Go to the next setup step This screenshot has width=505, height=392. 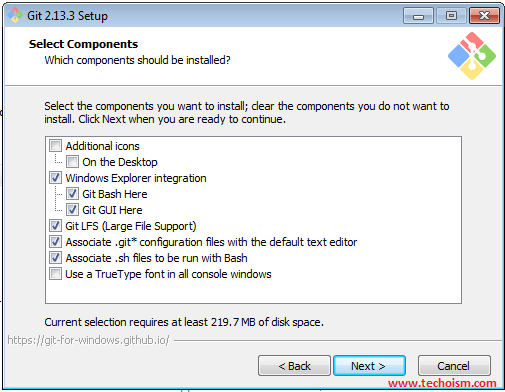click(x=369, y=366)
